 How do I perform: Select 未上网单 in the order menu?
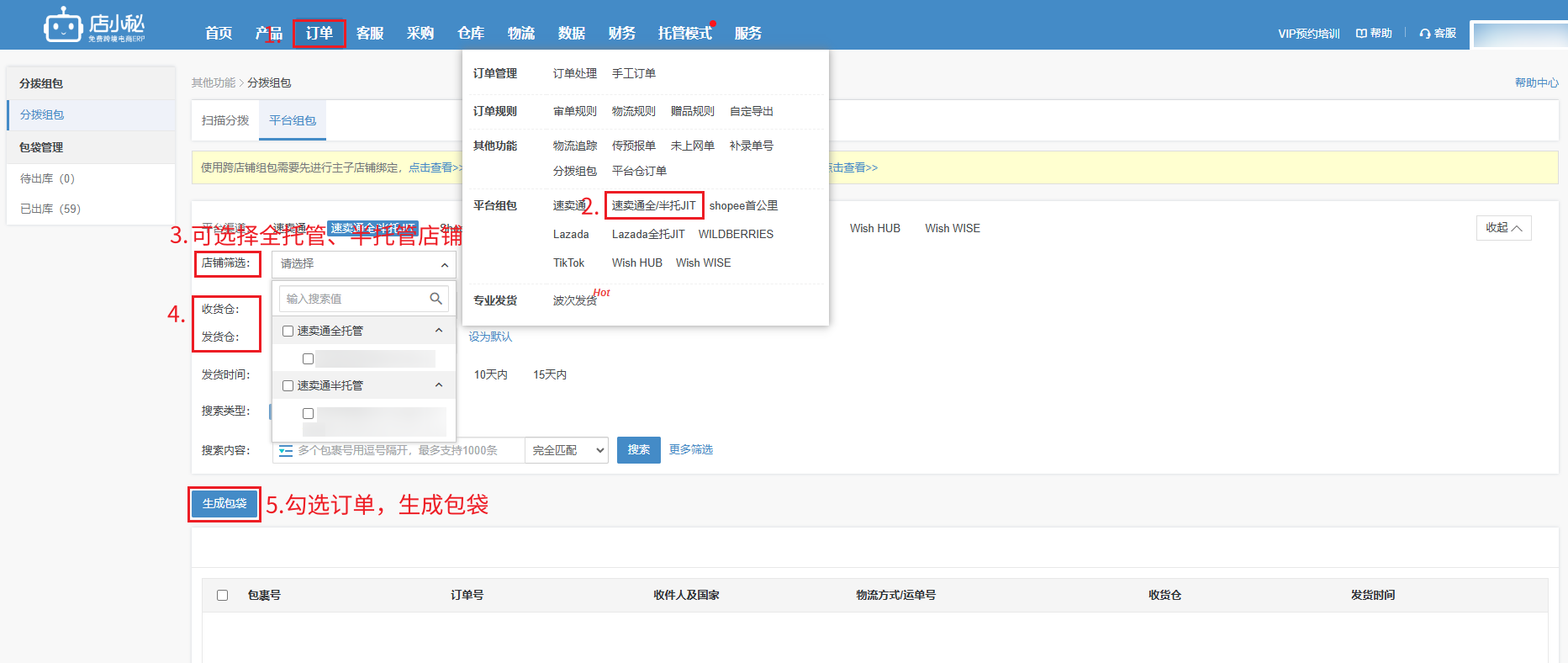(693, 146)
